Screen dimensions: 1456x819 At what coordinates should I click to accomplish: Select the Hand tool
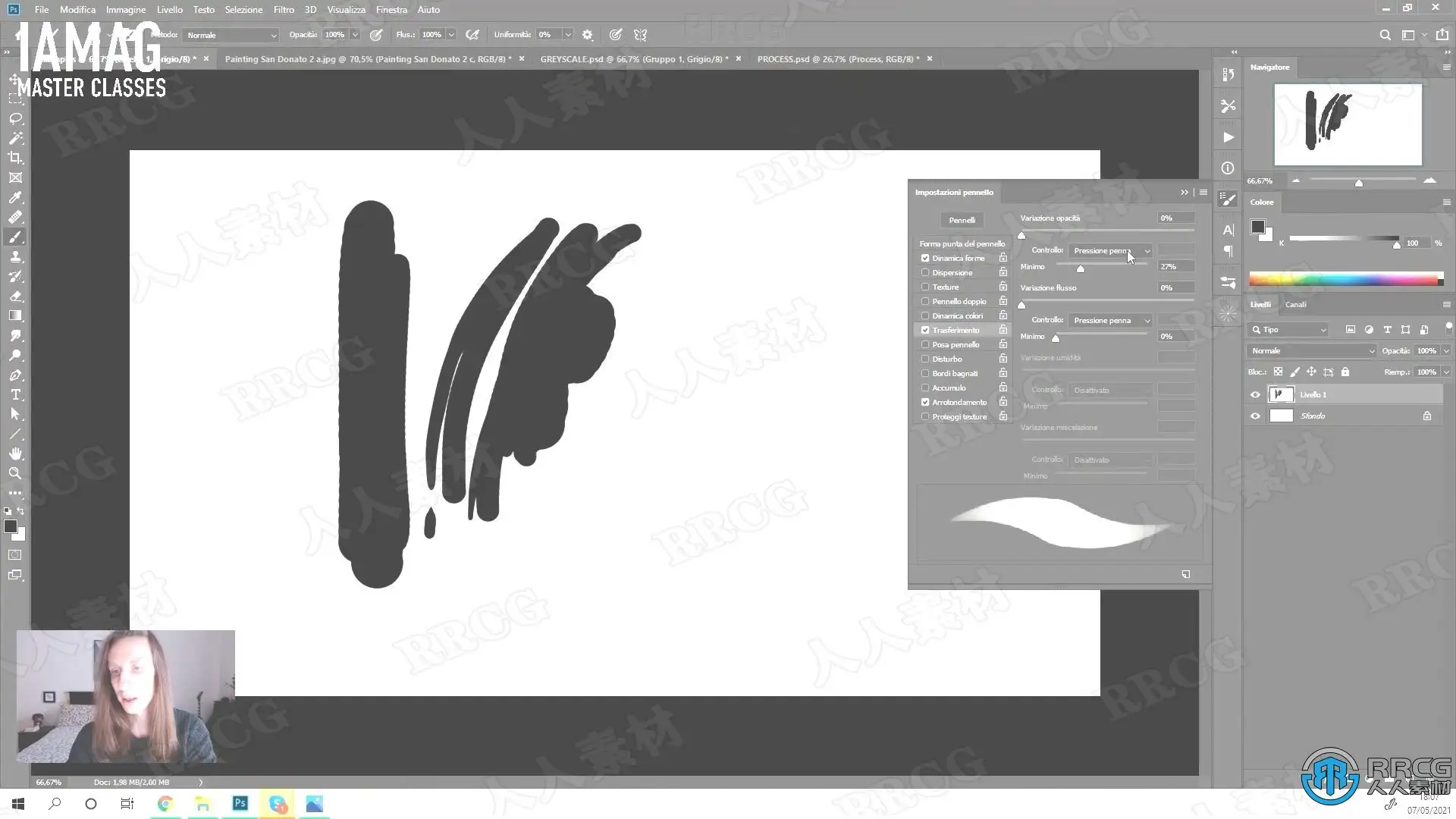tap(15, 453)
